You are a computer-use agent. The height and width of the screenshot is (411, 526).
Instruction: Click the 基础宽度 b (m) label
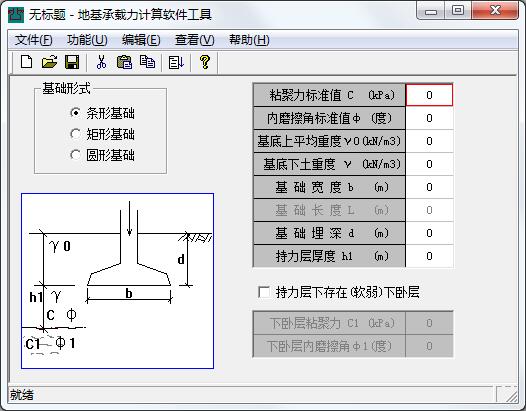[x=329, y=187]
